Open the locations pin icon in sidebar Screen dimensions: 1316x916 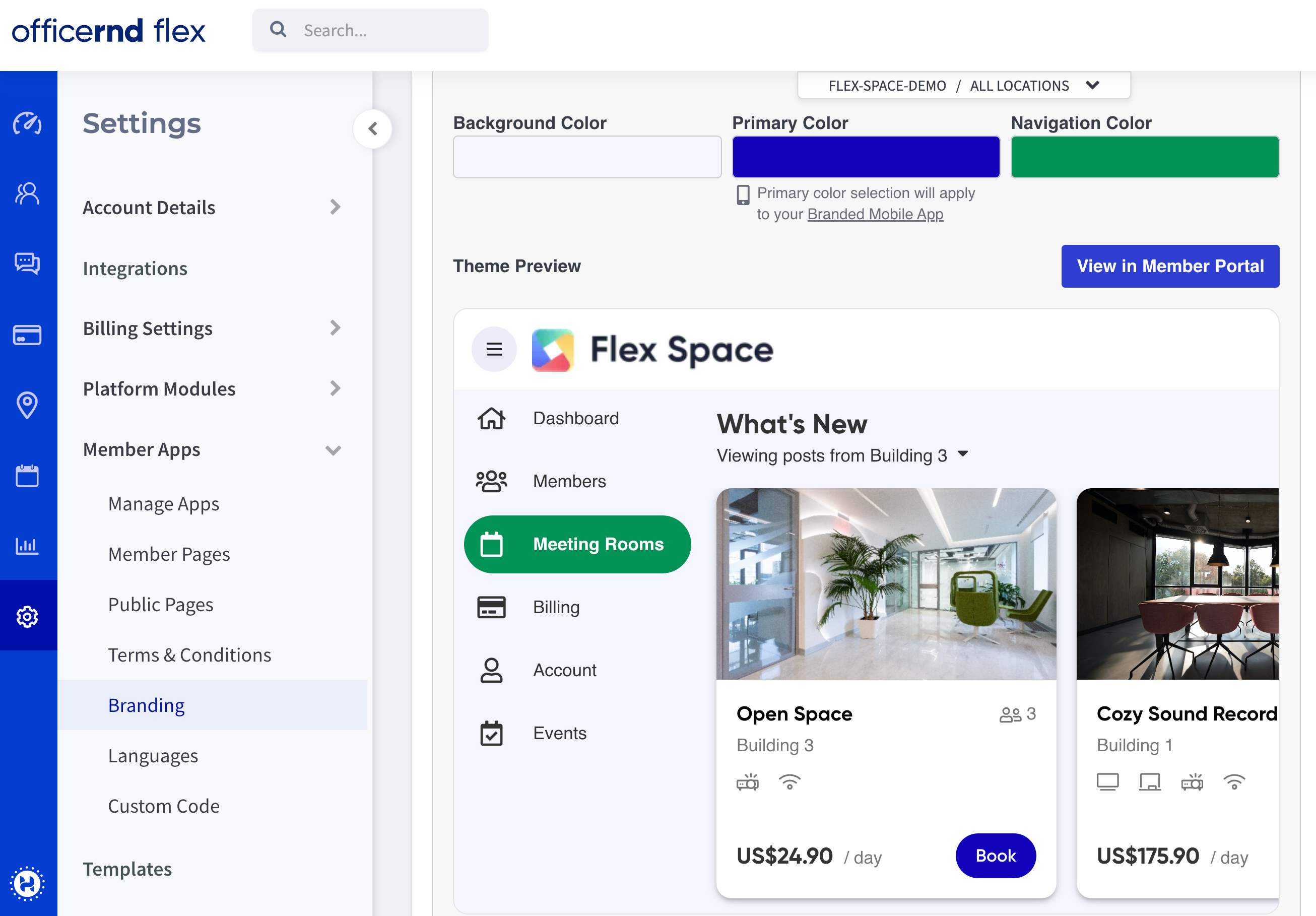[27, 405]
